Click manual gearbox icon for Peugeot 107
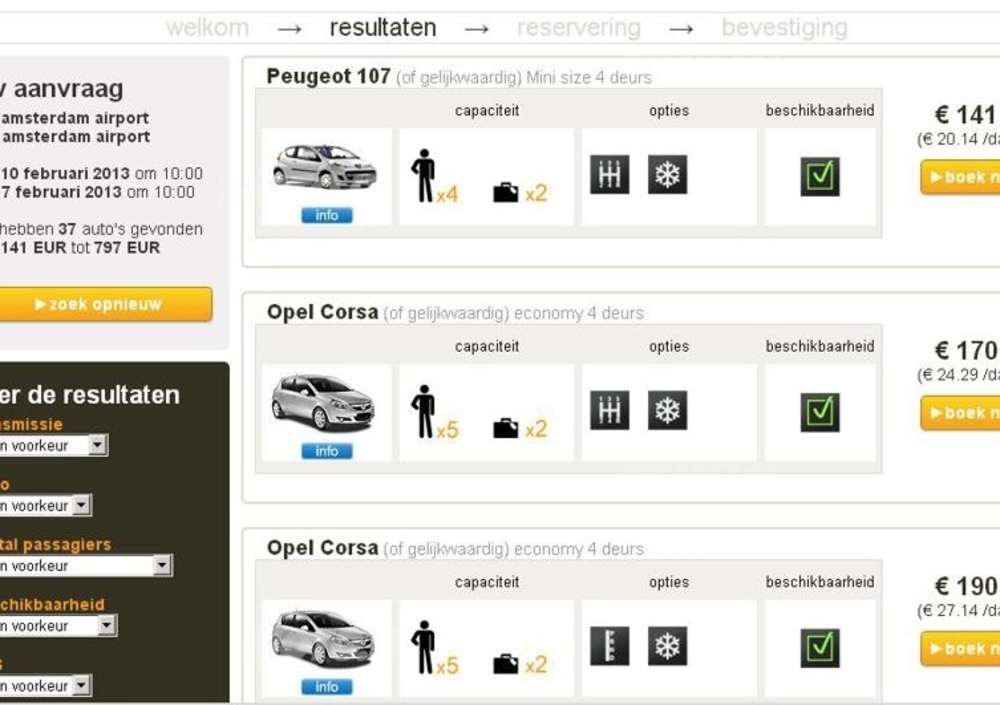This screenshot has height=705, width=1000. tap(609, 175)
